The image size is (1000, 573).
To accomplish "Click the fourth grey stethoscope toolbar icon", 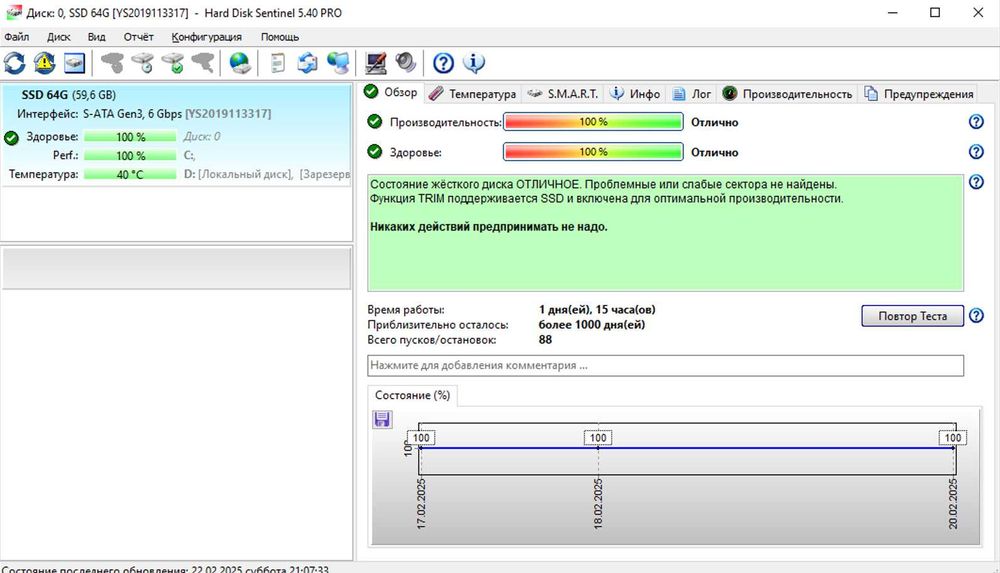I will [203, 63].
